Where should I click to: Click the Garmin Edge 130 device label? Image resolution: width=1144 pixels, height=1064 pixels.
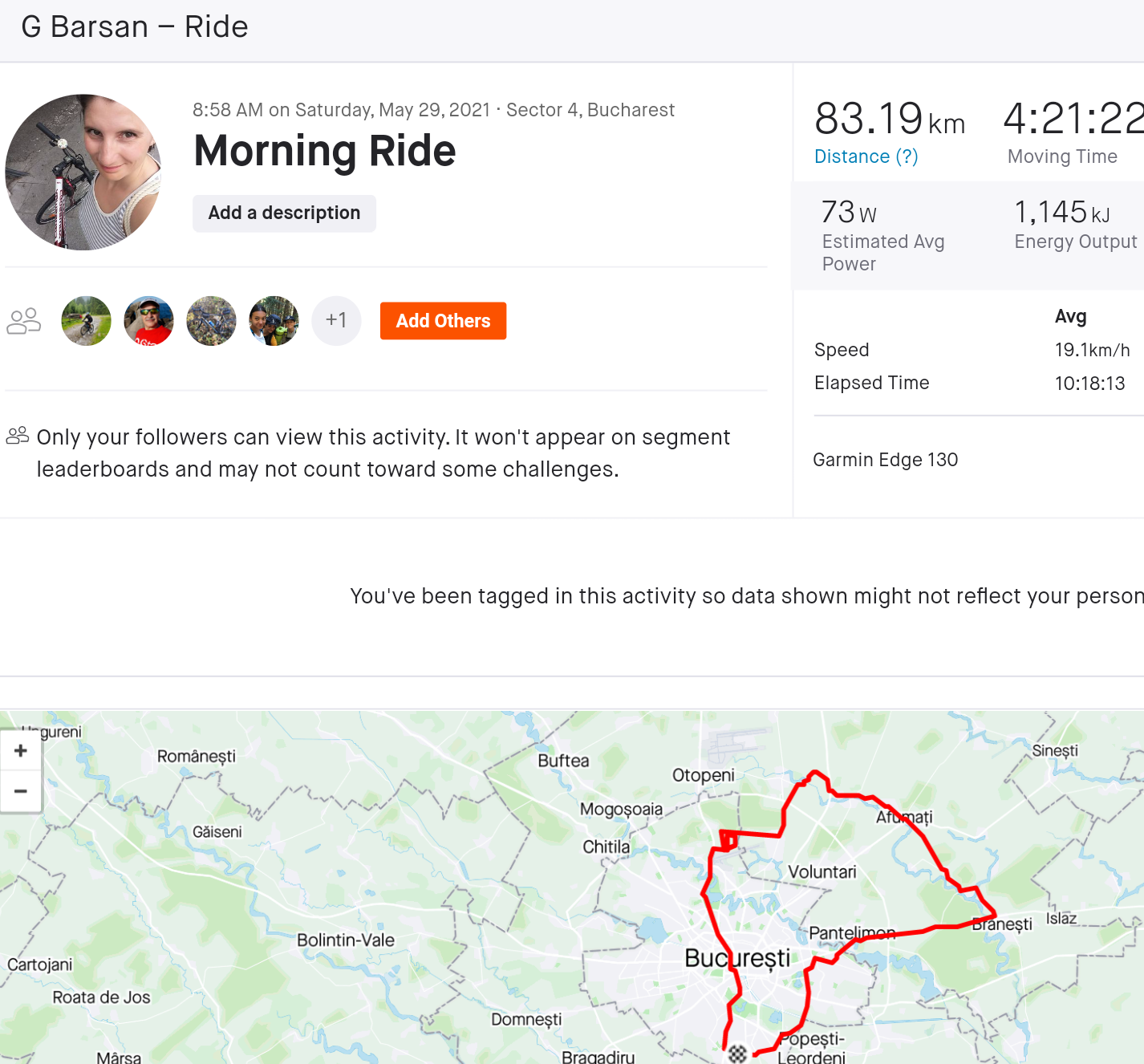coord(886,460)
